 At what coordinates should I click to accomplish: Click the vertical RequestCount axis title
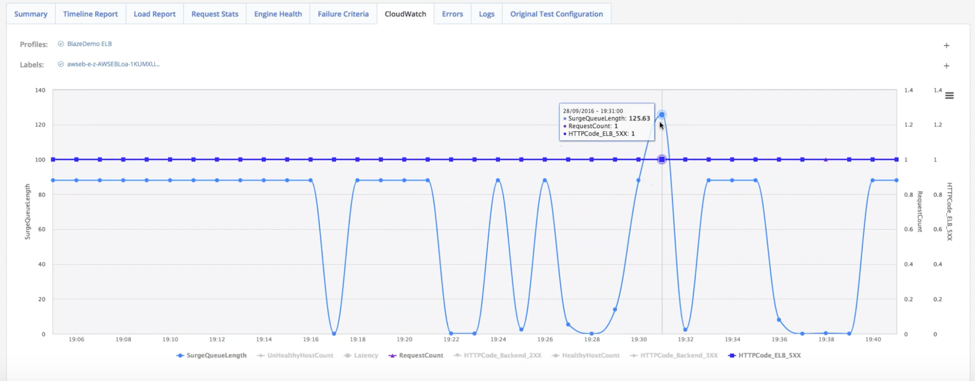(x=920, y=211)
